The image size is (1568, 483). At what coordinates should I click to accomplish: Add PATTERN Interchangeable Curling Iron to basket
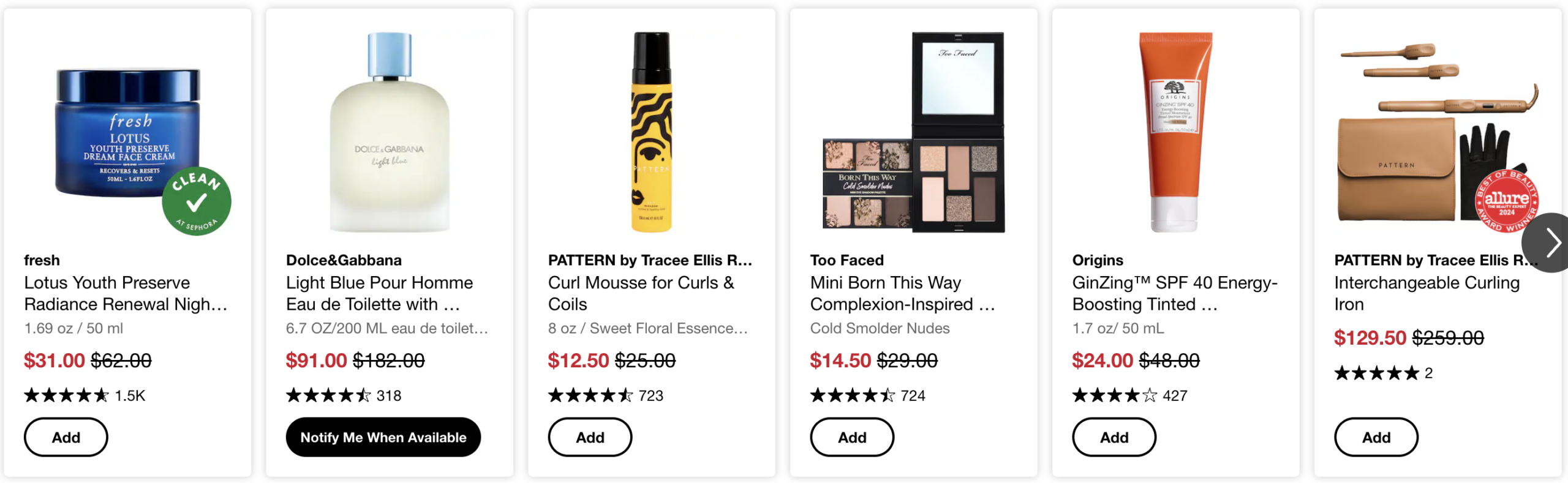click(x=1376, y=437)
